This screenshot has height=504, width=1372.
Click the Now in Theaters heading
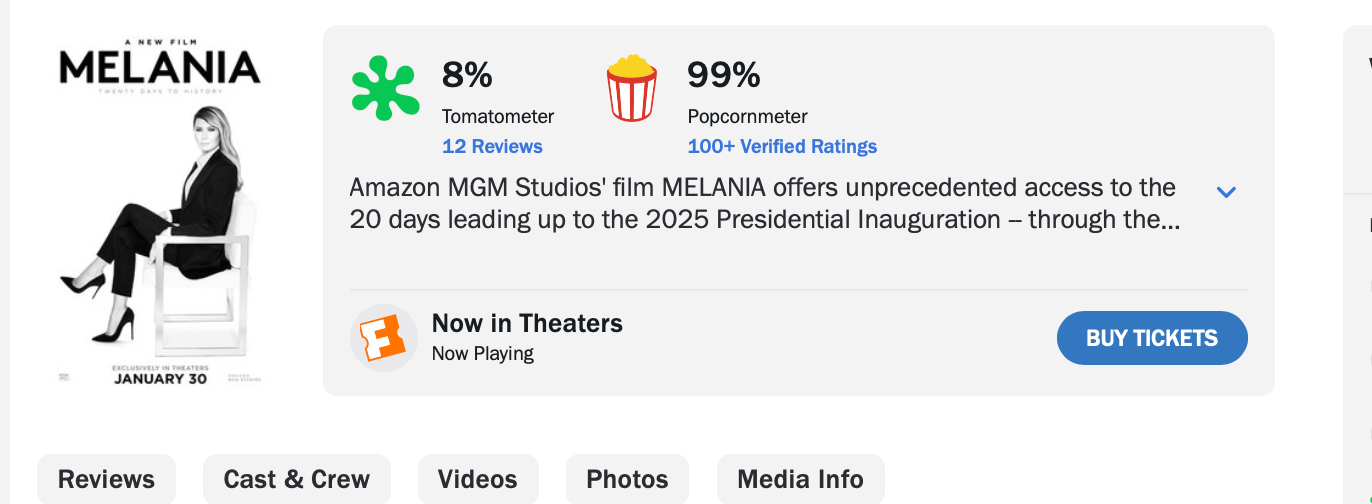[x=527, y=323]
